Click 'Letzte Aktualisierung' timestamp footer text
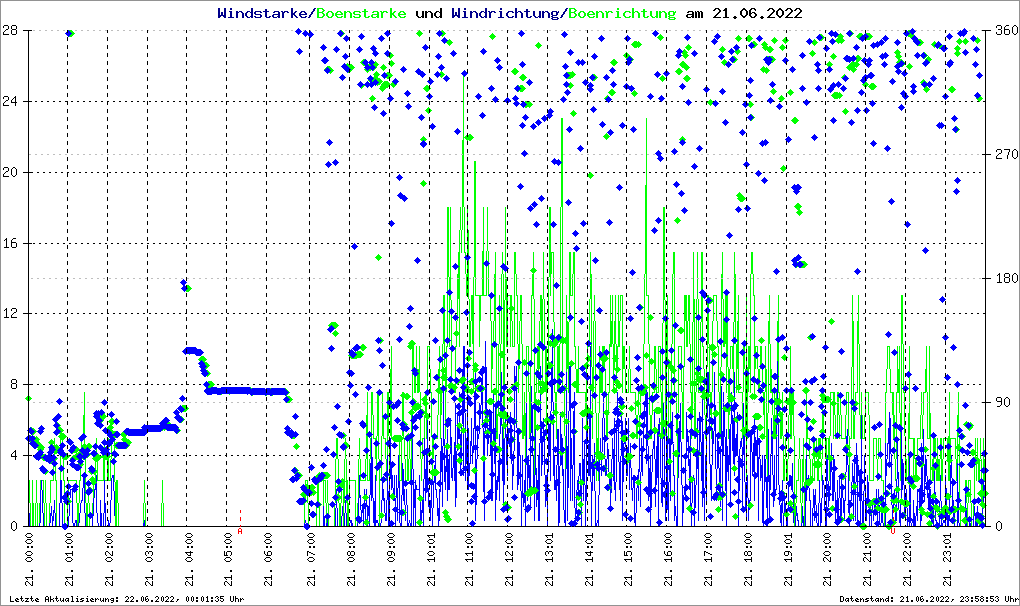 point(127,599)
